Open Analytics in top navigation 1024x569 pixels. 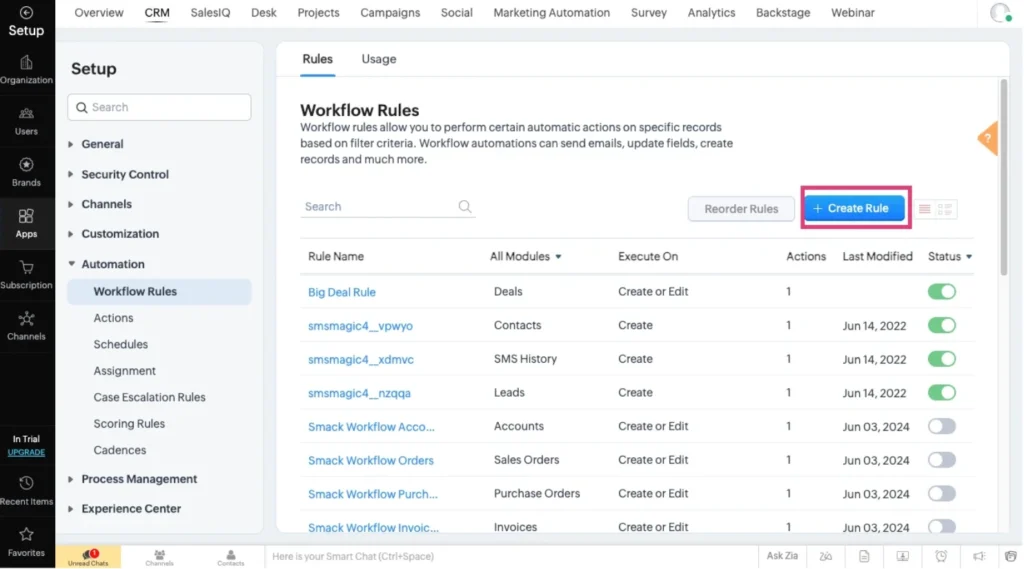pos(711,12)
